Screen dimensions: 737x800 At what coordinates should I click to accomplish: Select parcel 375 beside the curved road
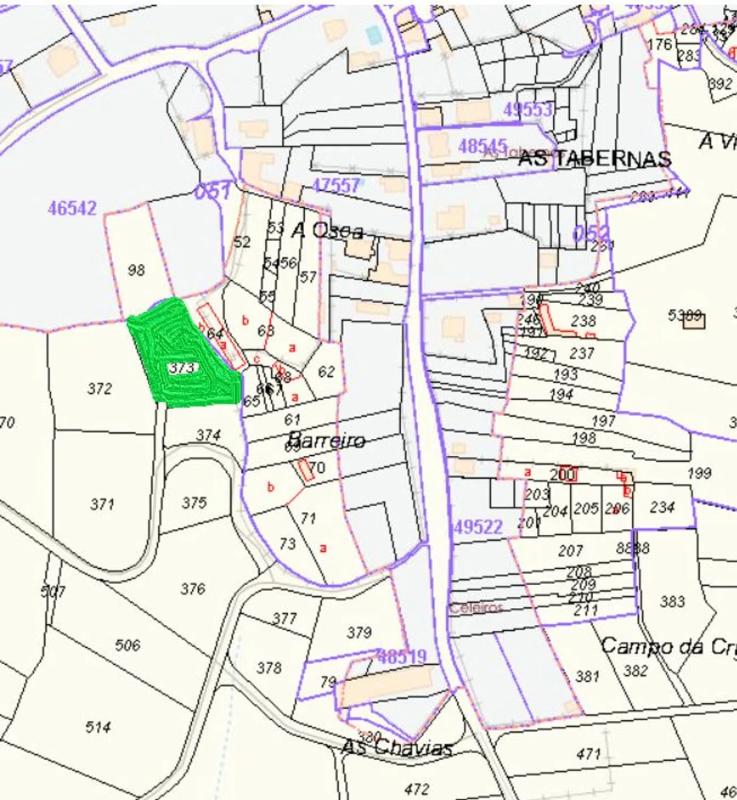(194, 502)
